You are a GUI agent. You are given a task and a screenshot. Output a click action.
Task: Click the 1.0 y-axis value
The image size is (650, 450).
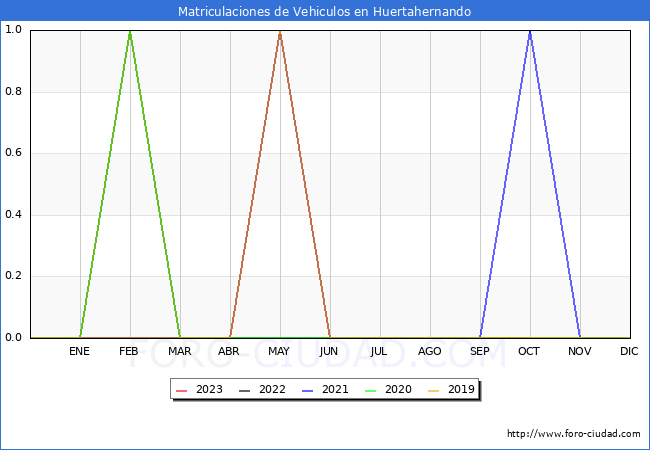[x=13, y=30]
